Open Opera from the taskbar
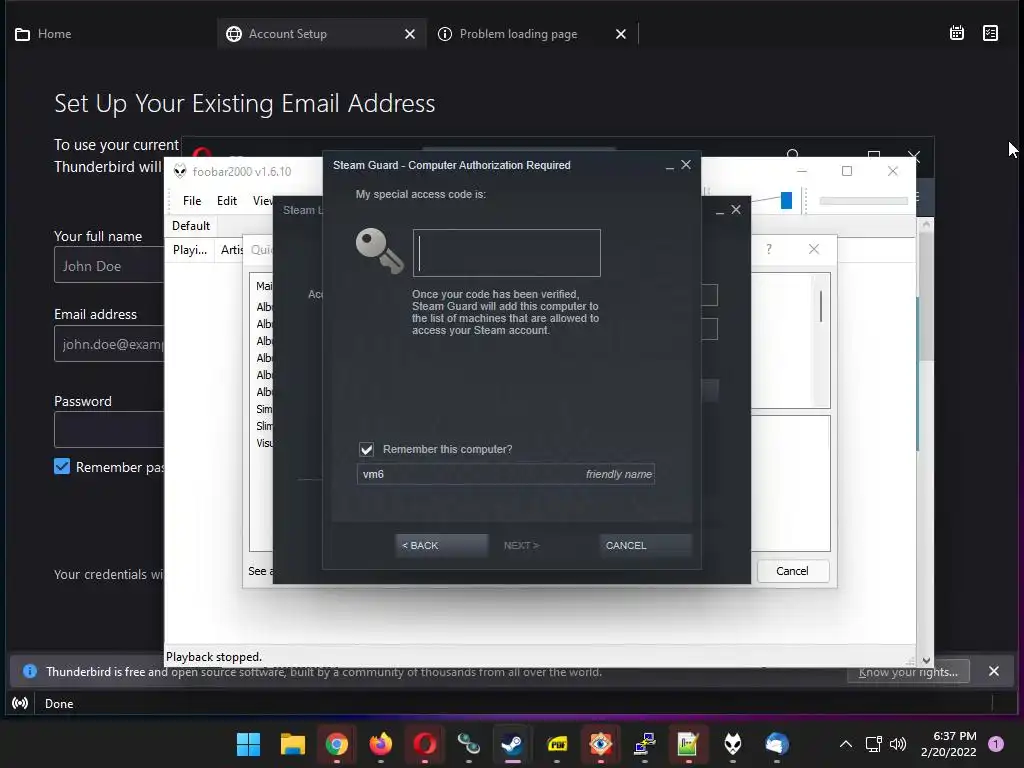 (424, 744)
